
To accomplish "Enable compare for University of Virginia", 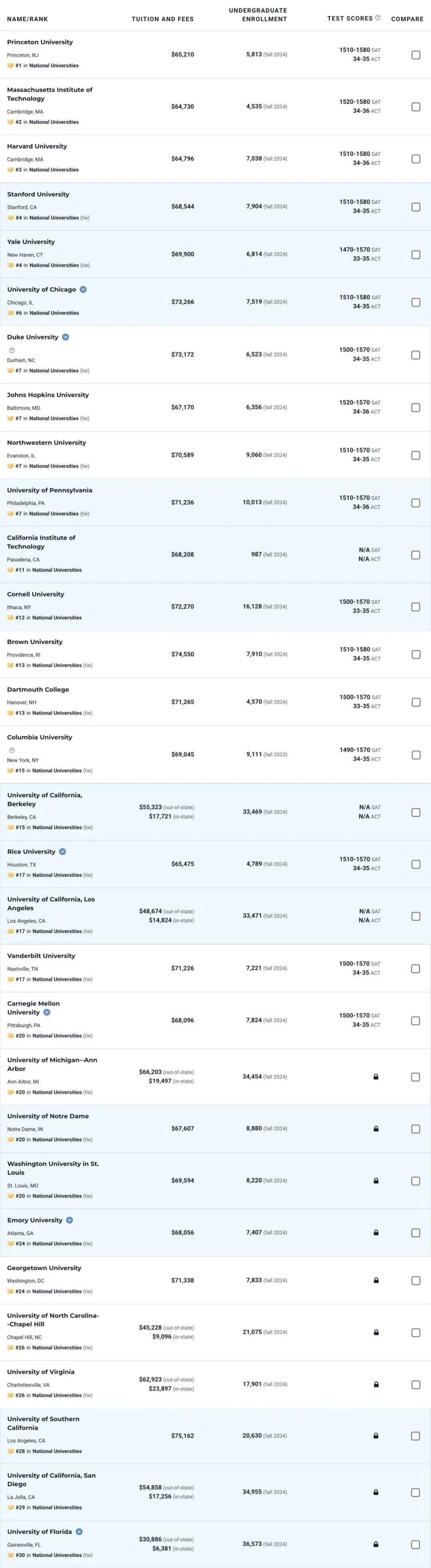I will pos(416,1385).
